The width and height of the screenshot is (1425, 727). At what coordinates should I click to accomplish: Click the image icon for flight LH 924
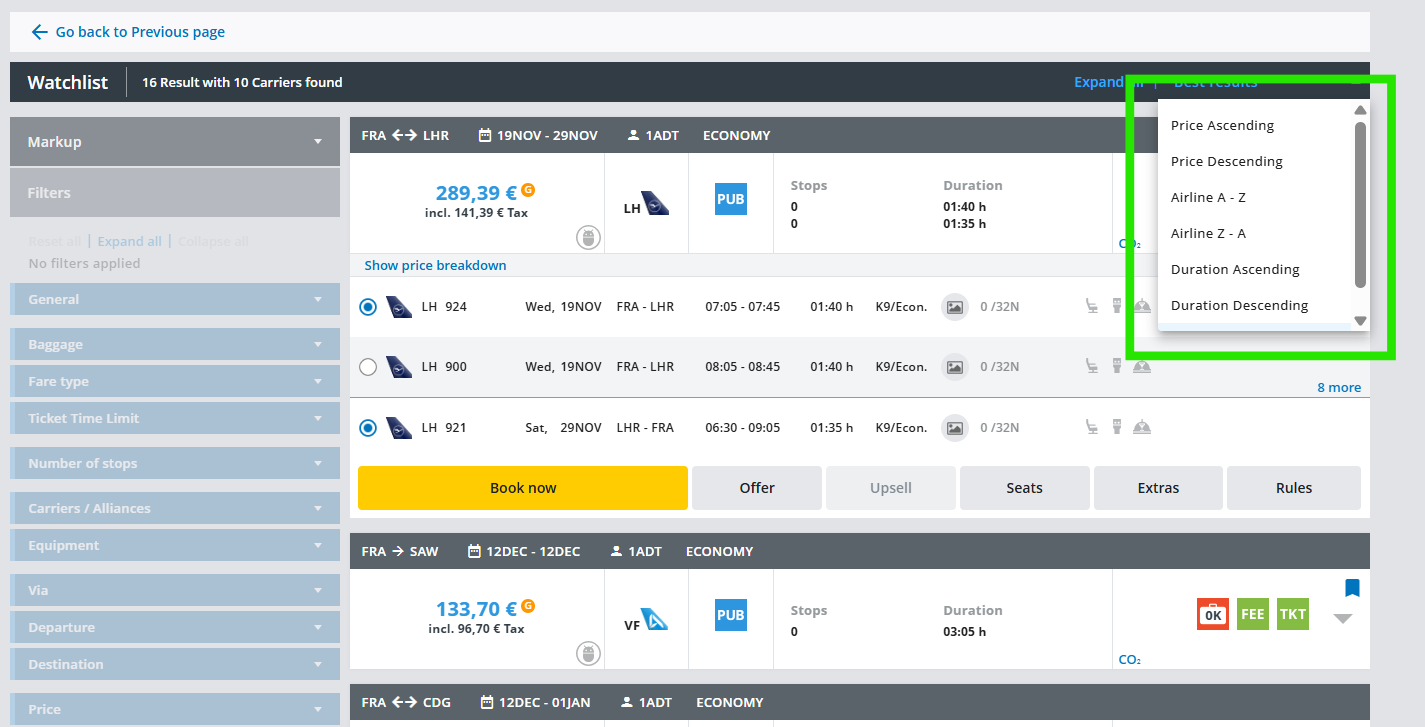[955, 307]
